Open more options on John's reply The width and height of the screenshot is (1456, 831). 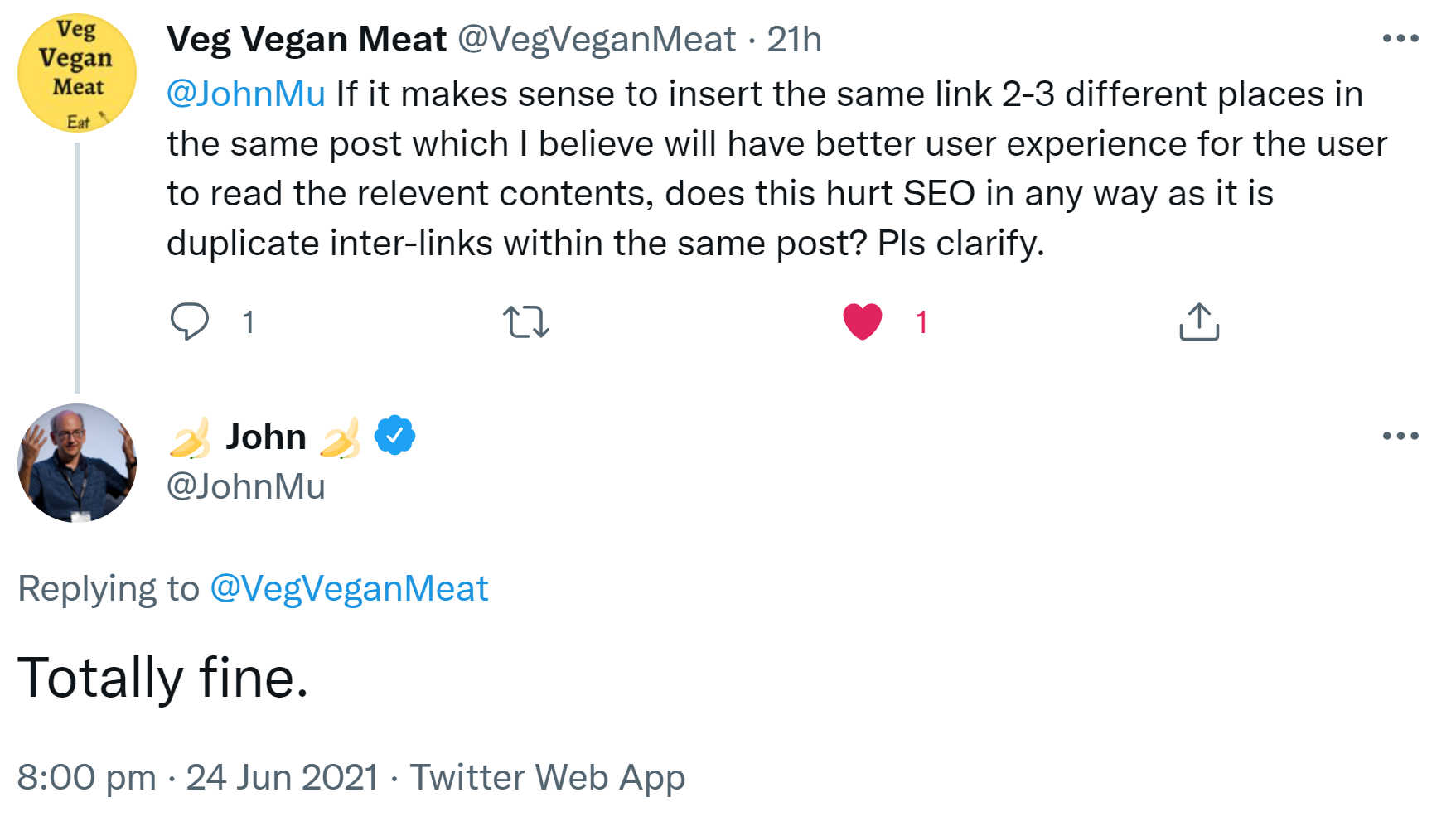(x=1400, y=436)
